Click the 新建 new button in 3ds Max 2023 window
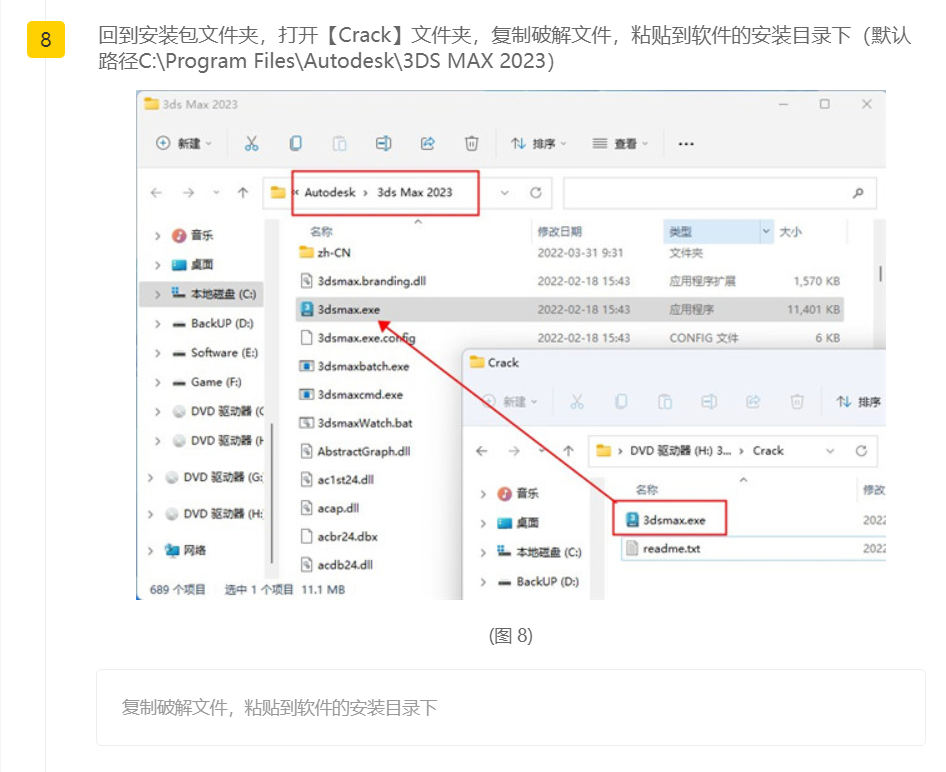 pyautogui.click(x=185, y=144)
